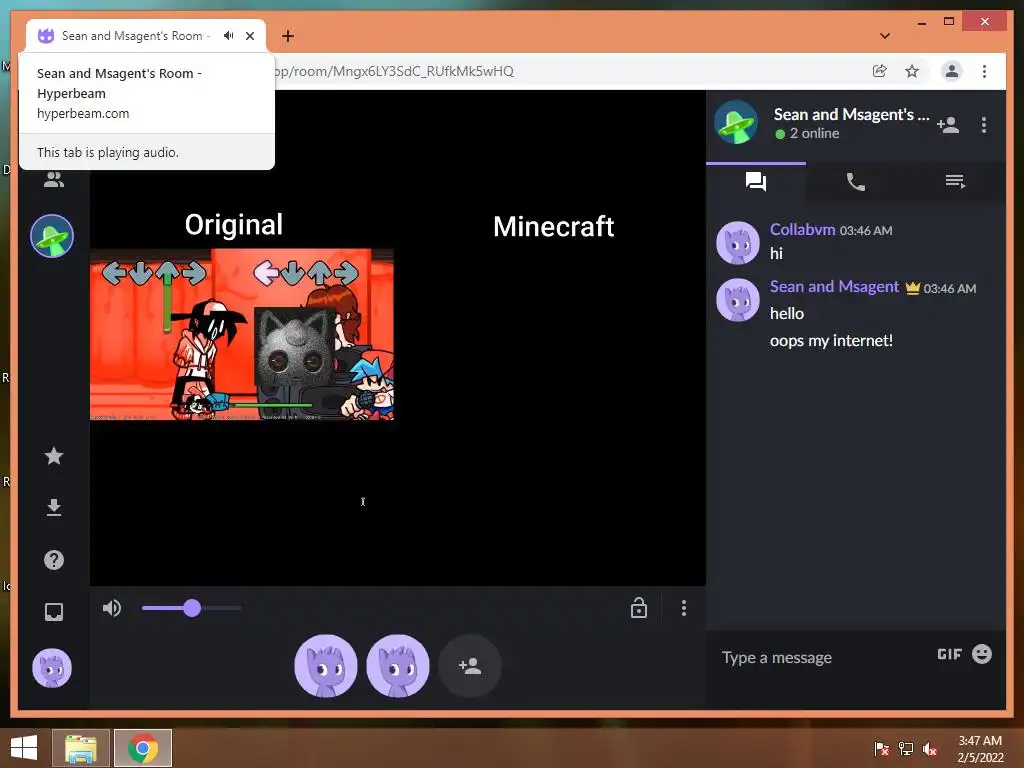Open the inbox tray icon in sidebar
The width and height of the screenshot is (1024, 768).
click(x=54, y=612)
